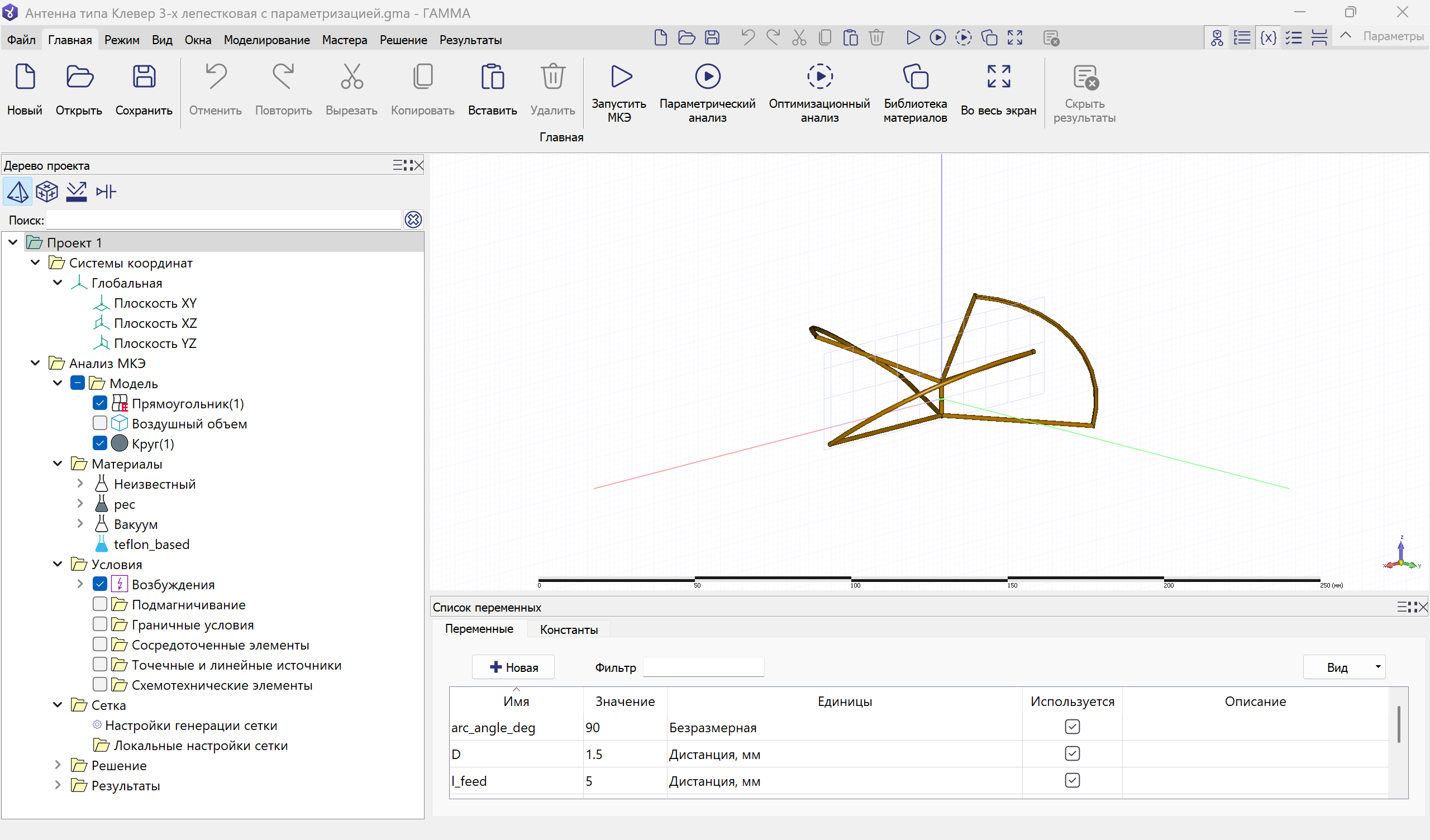1430x840 pixels.
Task: Expand the Решение tree node
Action: pos(58,765)
